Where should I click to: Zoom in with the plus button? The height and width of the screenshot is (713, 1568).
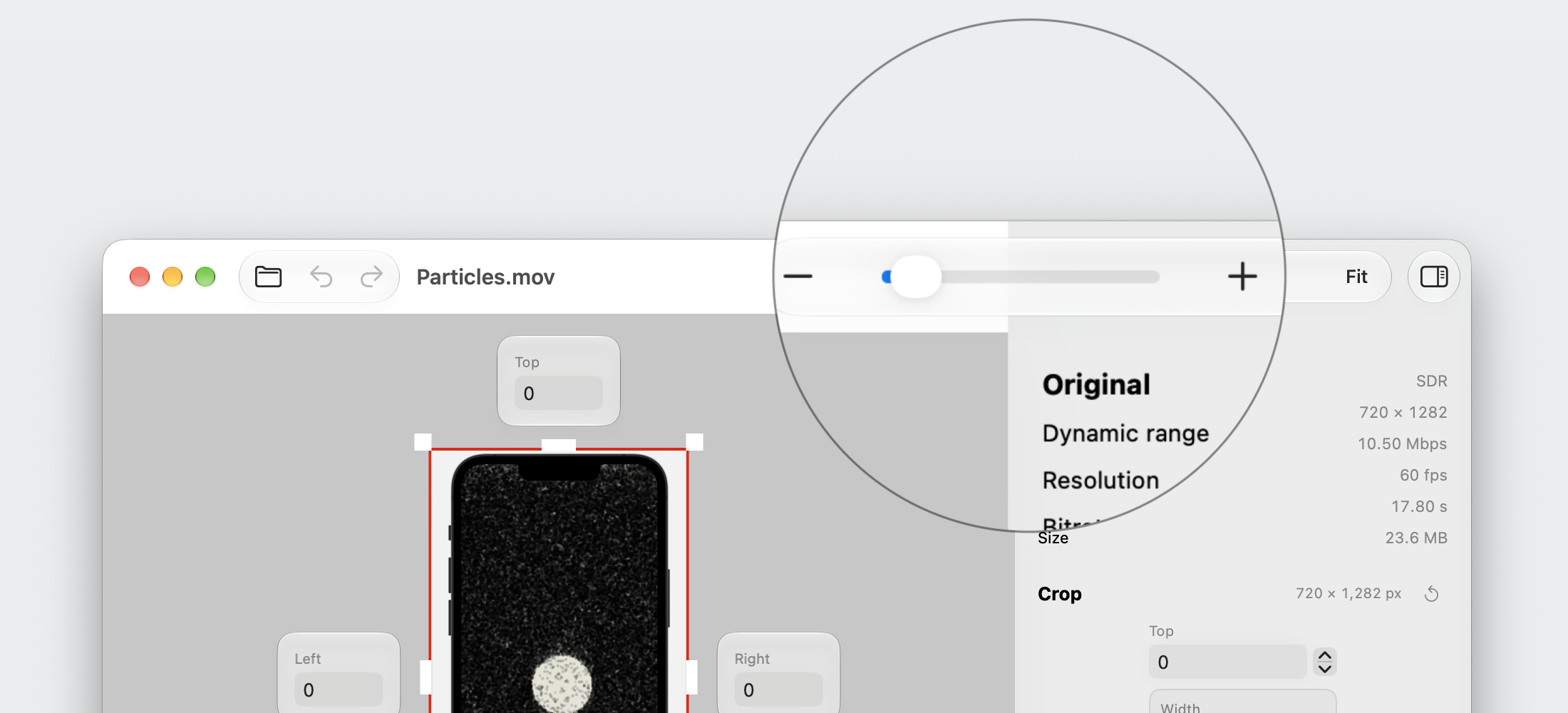pyautogui.click(x=1242, y=277)
